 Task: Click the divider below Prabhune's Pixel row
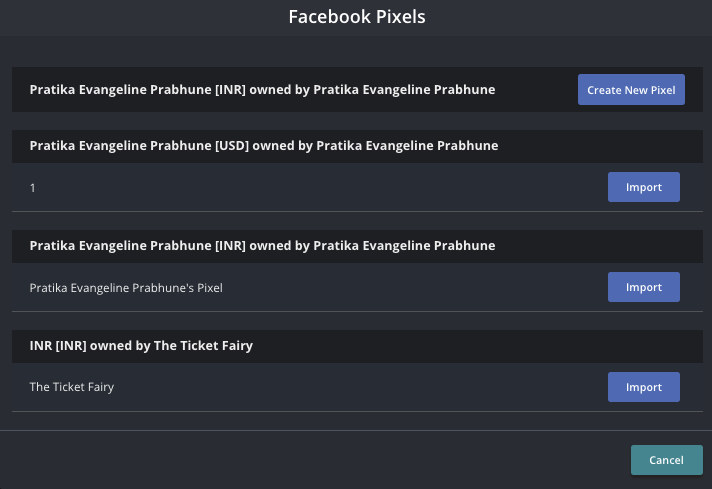356,311
